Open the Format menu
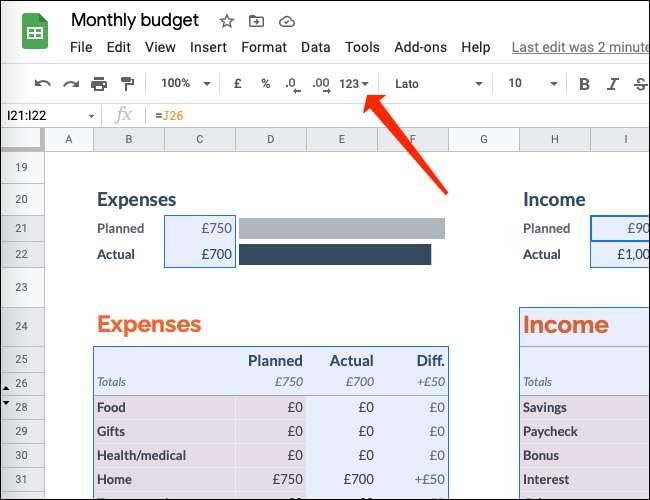Image resolution: width=650 pixels, height=500 pixels. 264,47
